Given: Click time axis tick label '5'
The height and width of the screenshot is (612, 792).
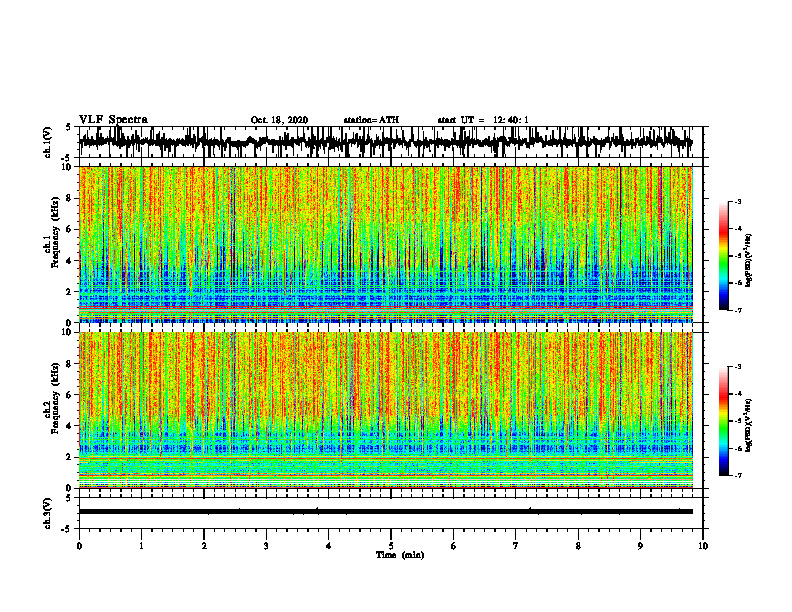Looking at the screenshot, I should pyautogui.click(x=391, y=546).
